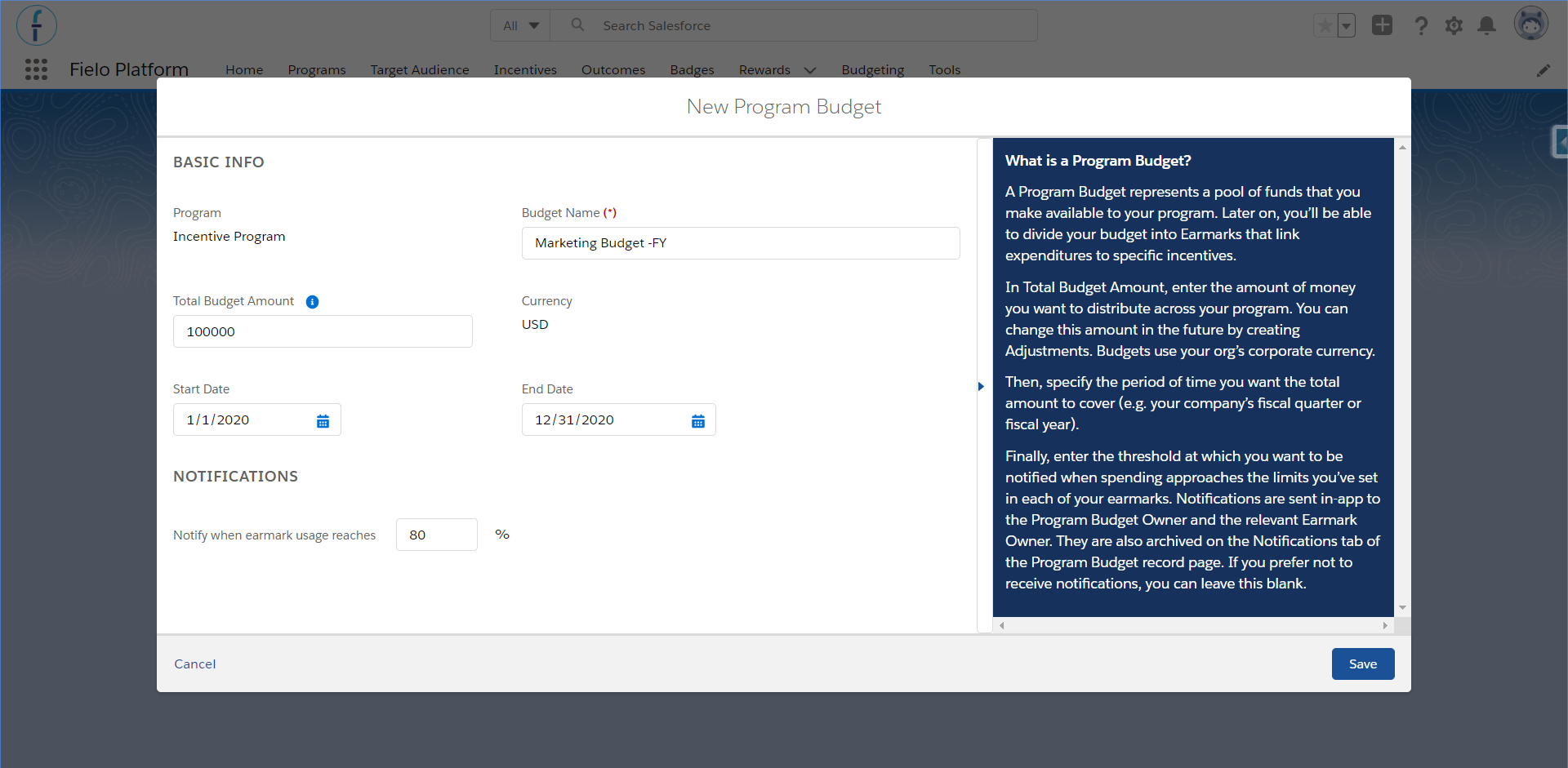
Task: Switch to the Target Audience tab
Action: tap(420, 70)
